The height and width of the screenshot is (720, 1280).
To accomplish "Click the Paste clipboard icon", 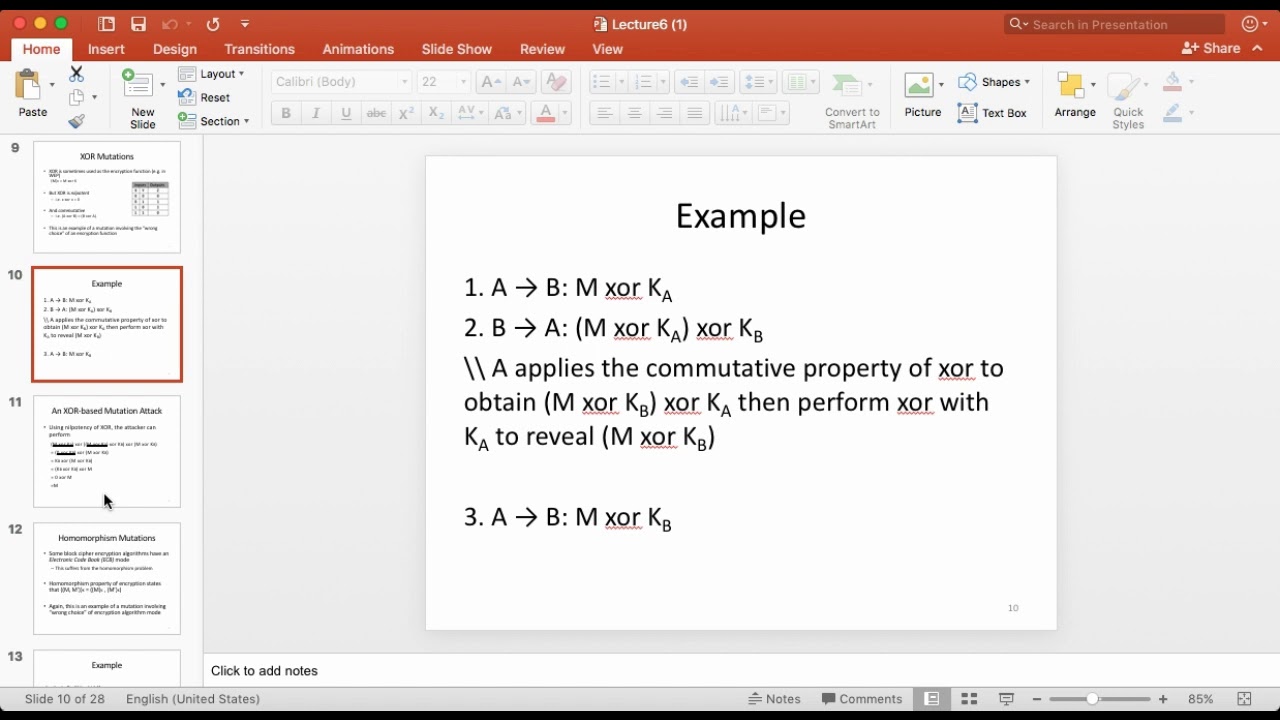I will point(29,85).
